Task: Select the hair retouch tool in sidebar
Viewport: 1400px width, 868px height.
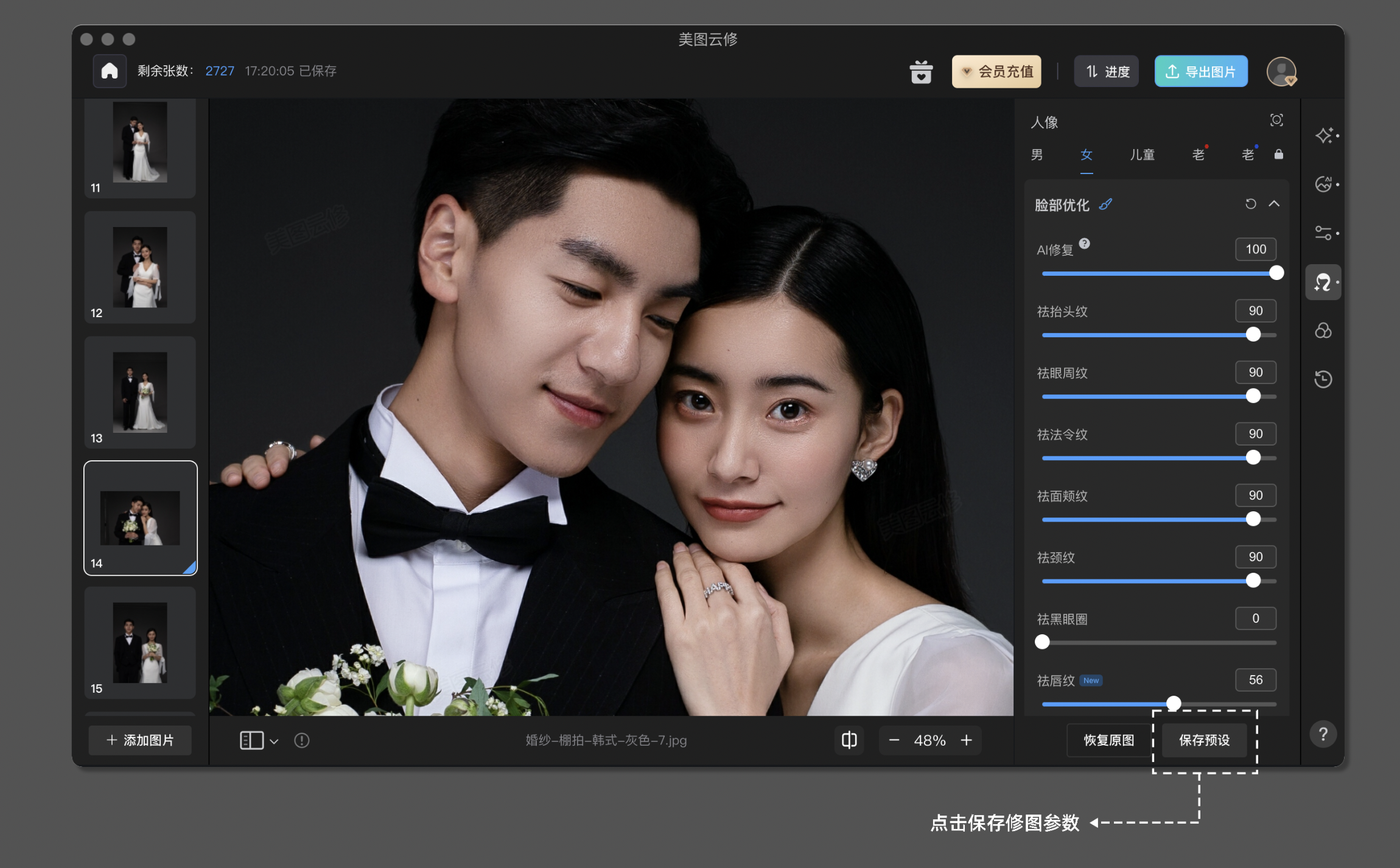Action: (1323, 282)
